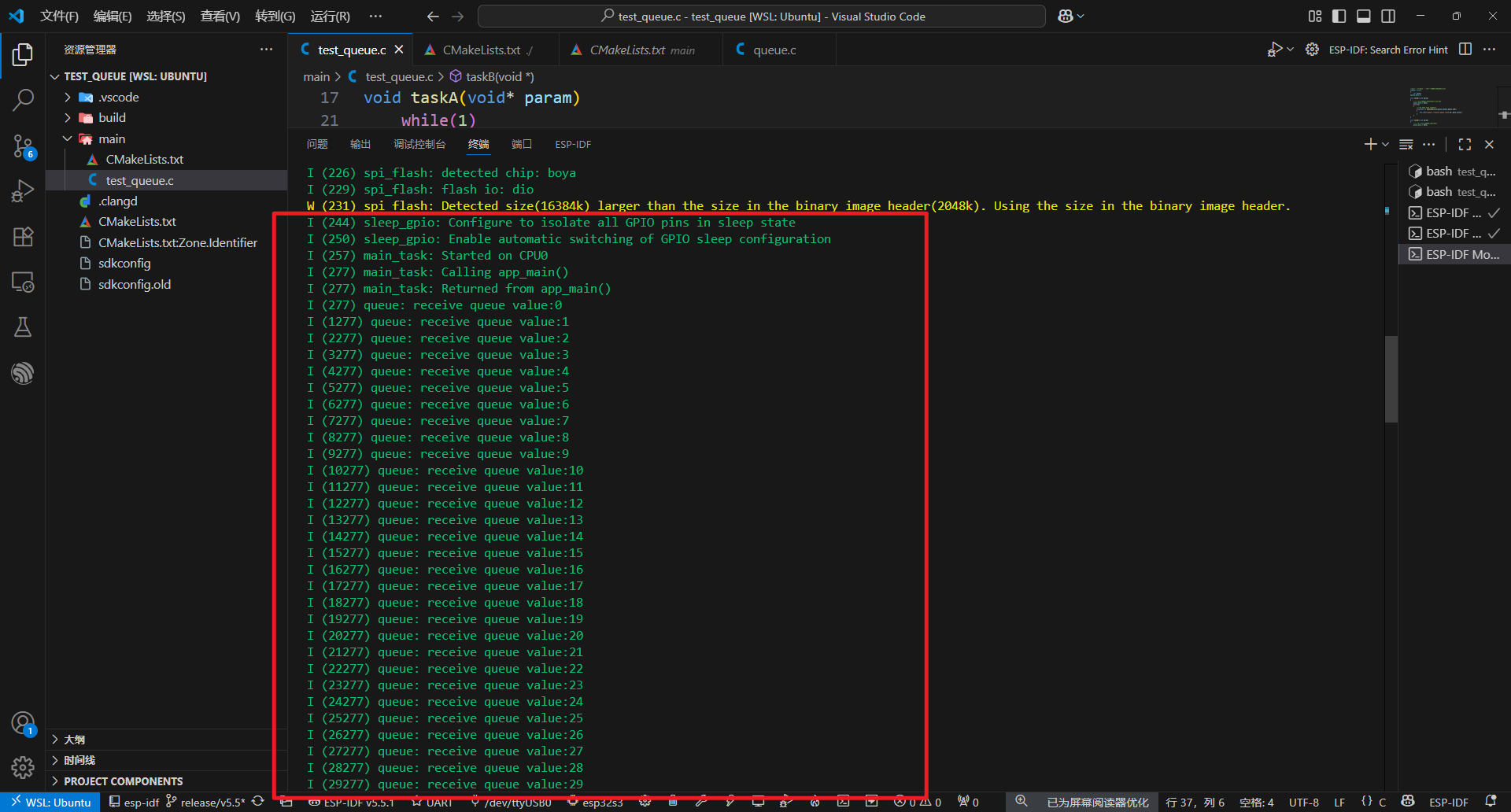Switch to ESP-IDF panel tab
This screenshot has width=1511, height=812.
(x=573, y=144)
